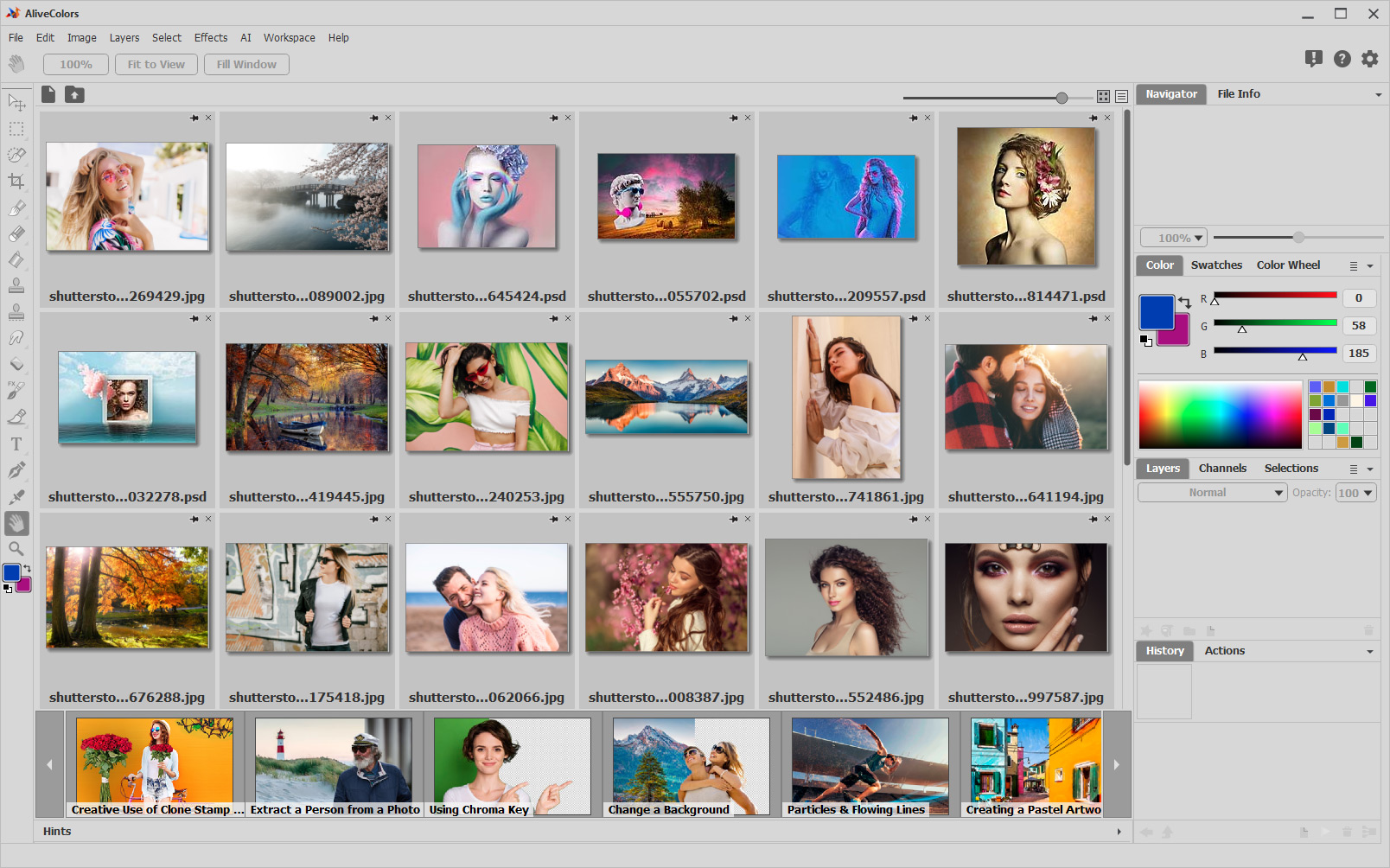Open the Color panel menu
The height and width of the screenshot is (868, 1390).
pyautogui.click(x=1354, y=266)
